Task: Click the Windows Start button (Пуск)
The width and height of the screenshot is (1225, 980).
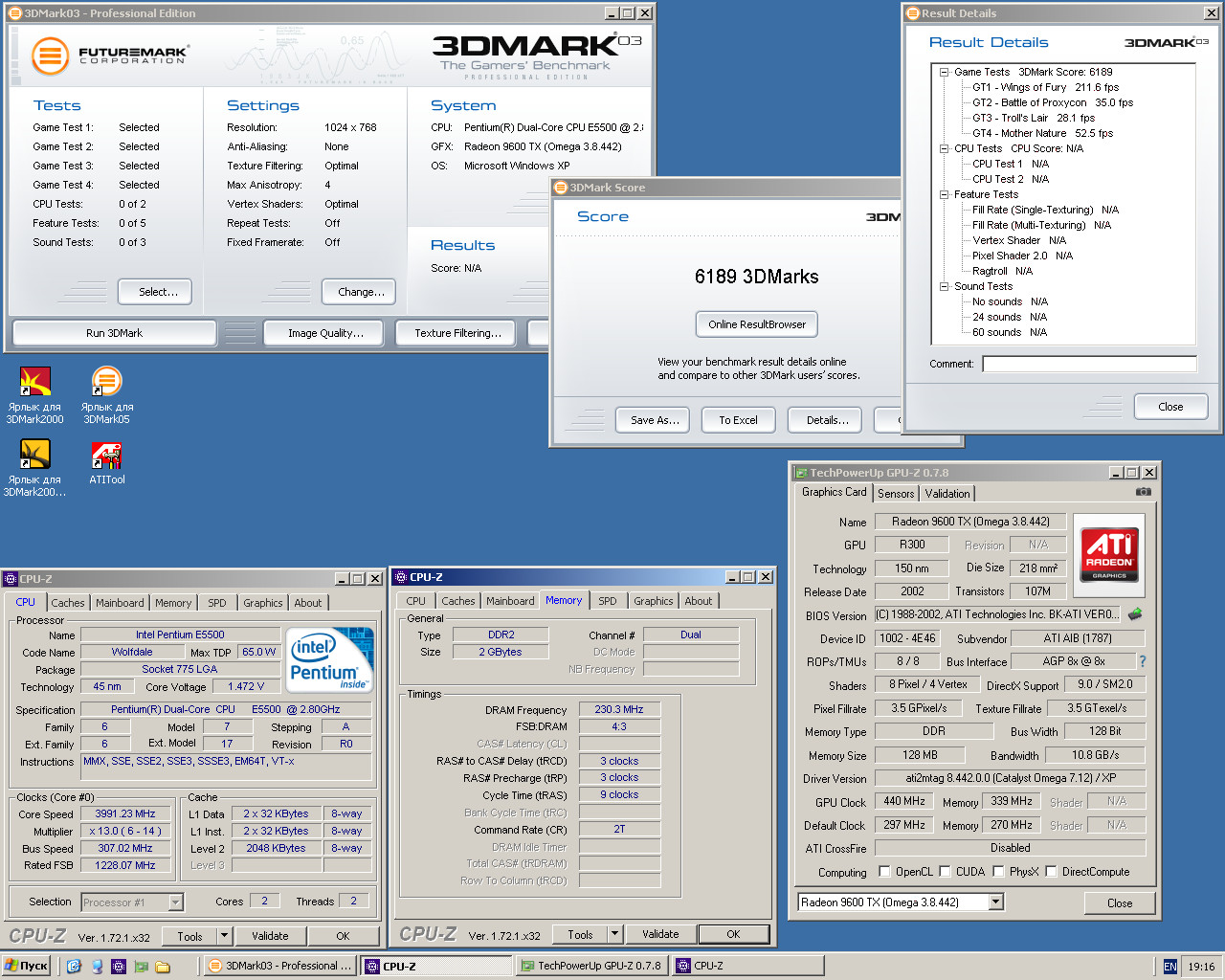Action: pos(27,966)
